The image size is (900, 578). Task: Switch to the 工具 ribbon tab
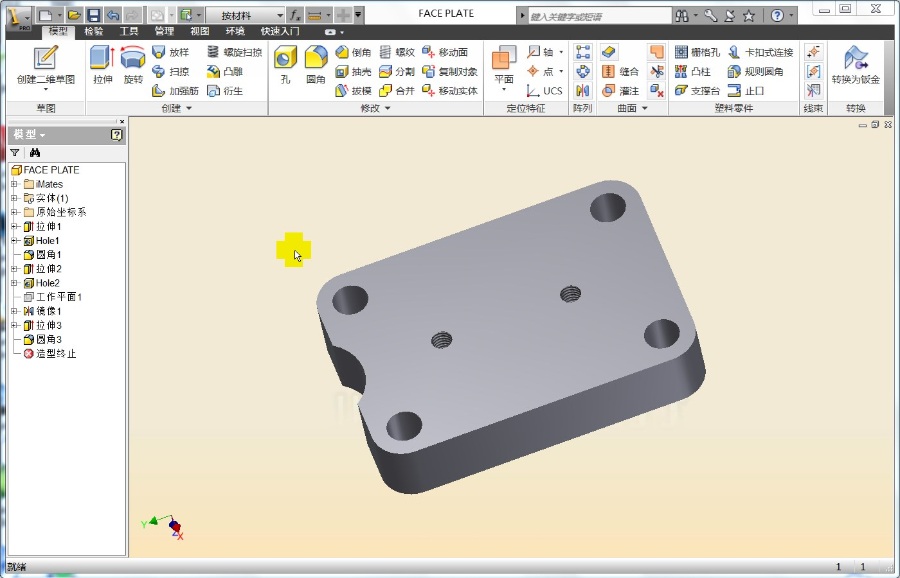click(129, 31)
